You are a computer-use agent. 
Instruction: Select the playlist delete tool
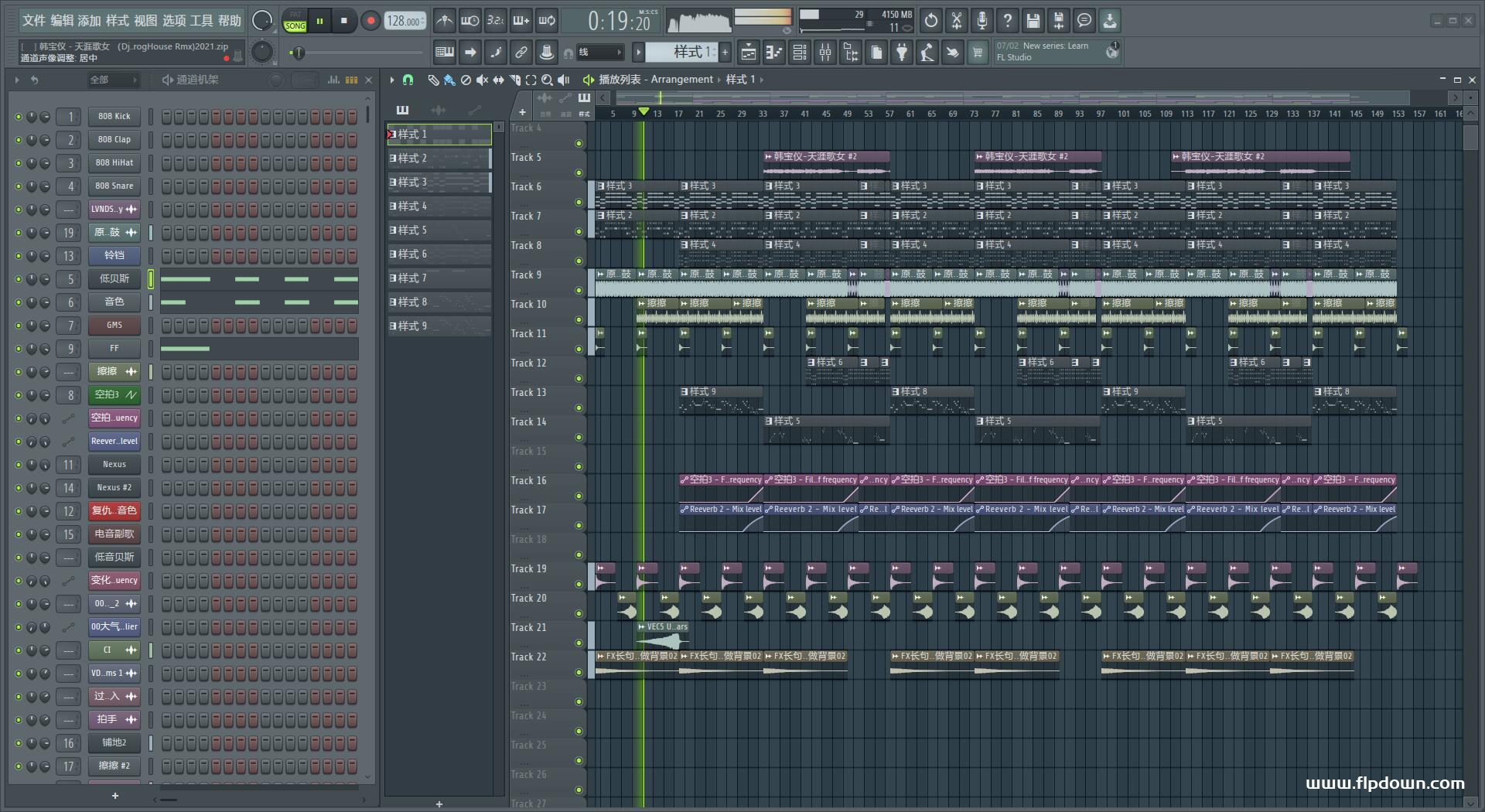pyautogui.click(x=466, y=80)
